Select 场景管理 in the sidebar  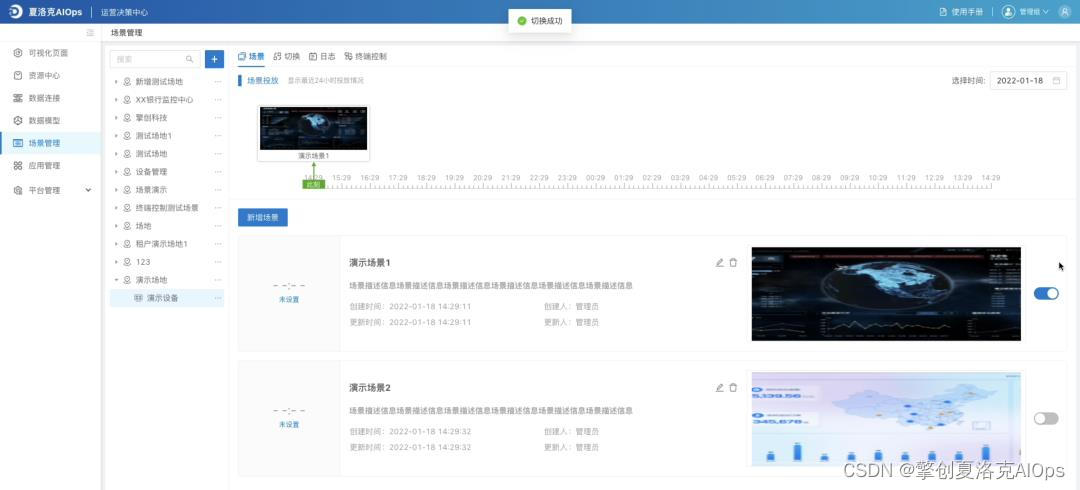50,143
